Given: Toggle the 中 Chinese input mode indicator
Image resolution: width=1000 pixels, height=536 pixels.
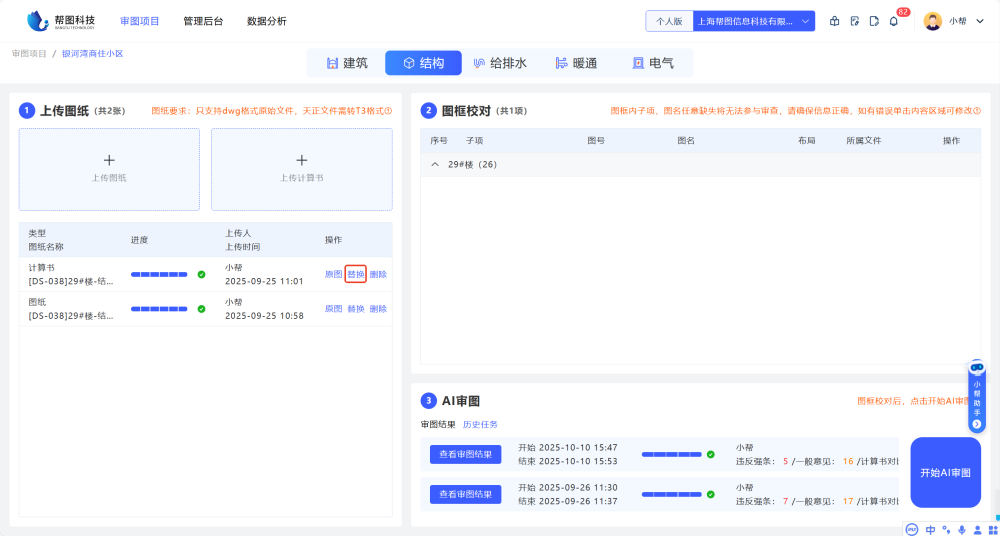Looking at the screenshot, I should pos(930,529).
